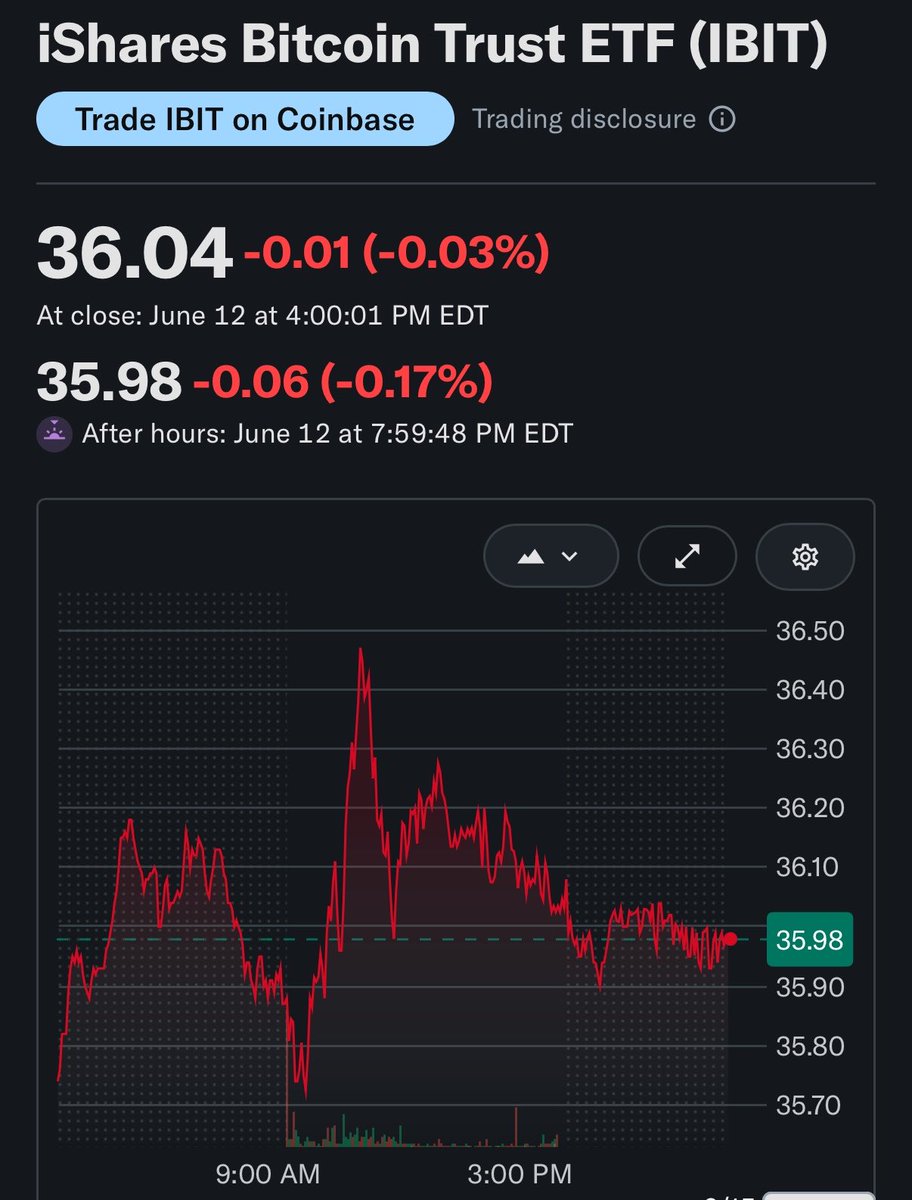Click the 36.50 axis label
The width and height of the screenshot is (912, 1200).
810,631
